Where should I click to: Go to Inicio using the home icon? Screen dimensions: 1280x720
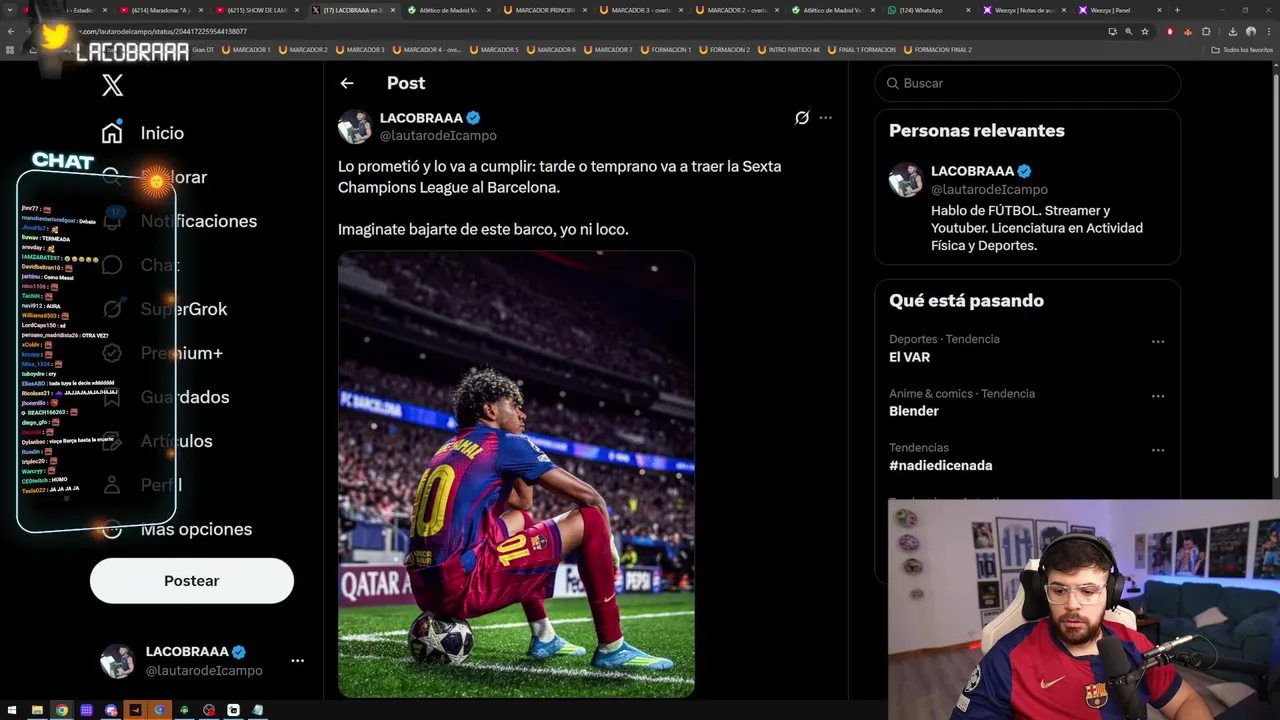[x=112, y=133]
